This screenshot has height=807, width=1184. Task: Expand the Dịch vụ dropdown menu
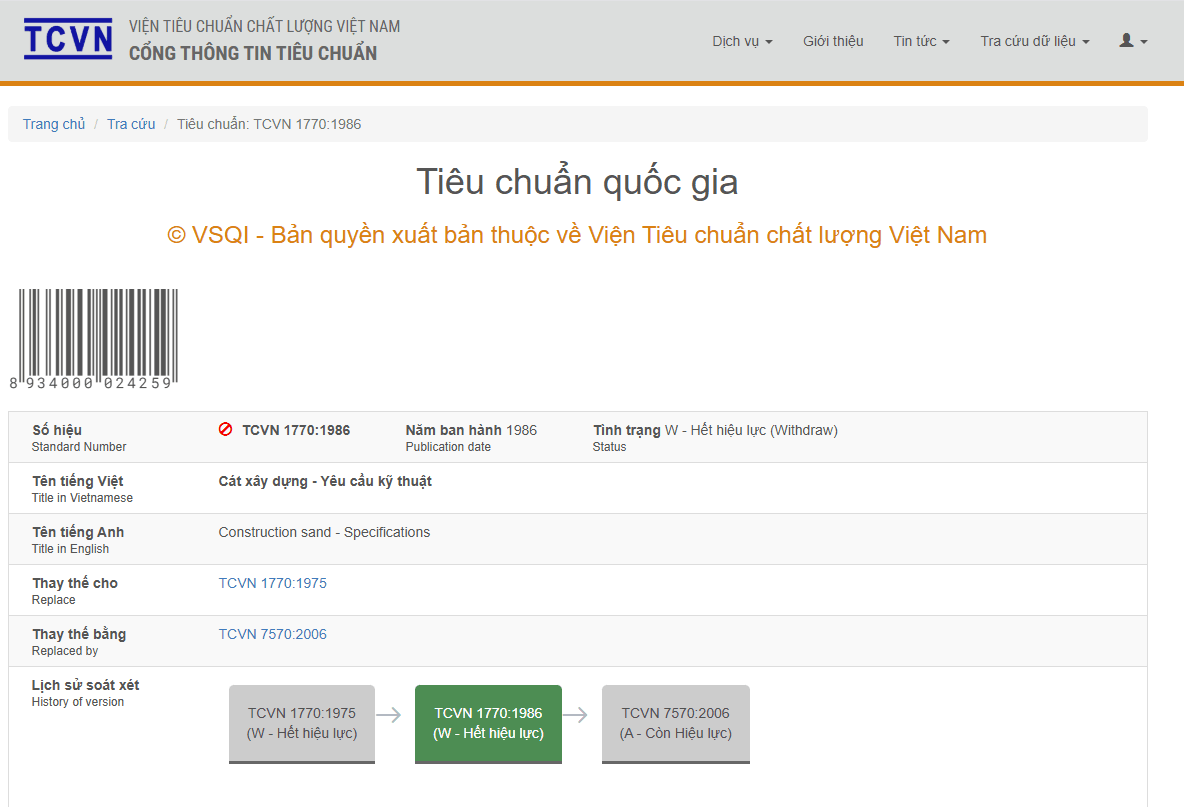point(742,42)
